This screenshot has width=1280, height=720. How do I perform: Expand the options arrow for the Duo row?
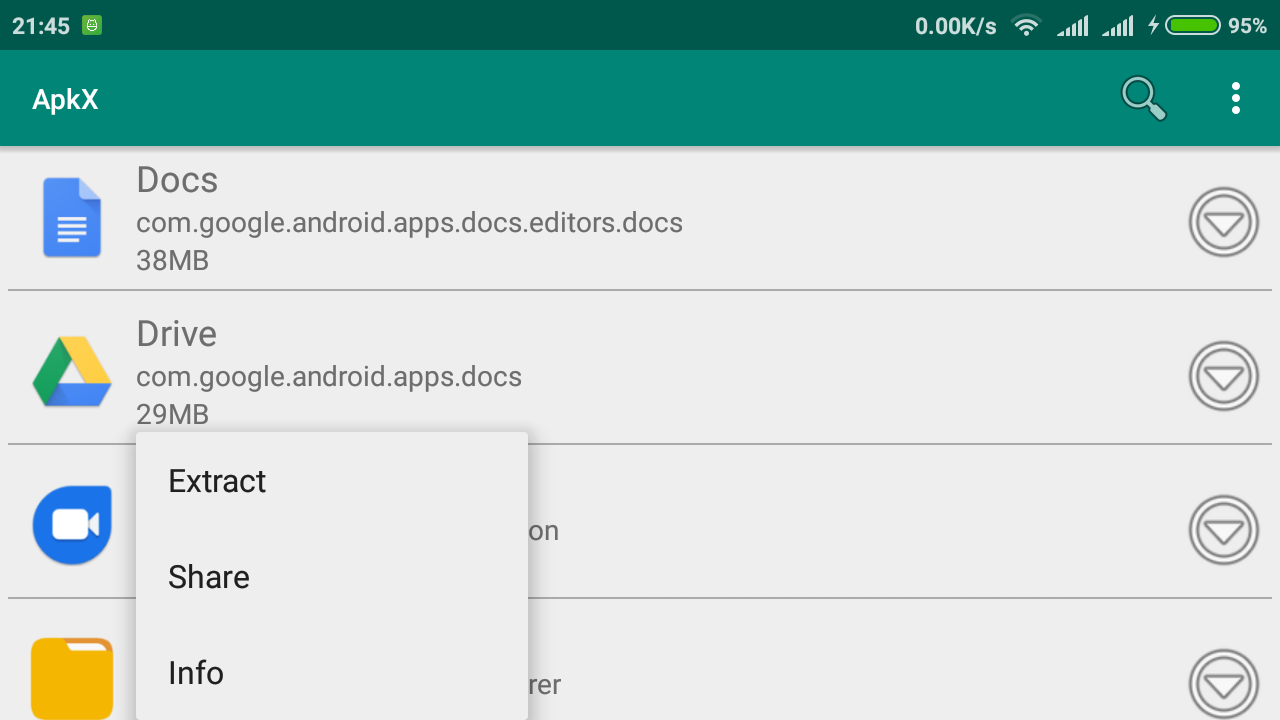pos(1224,530)
